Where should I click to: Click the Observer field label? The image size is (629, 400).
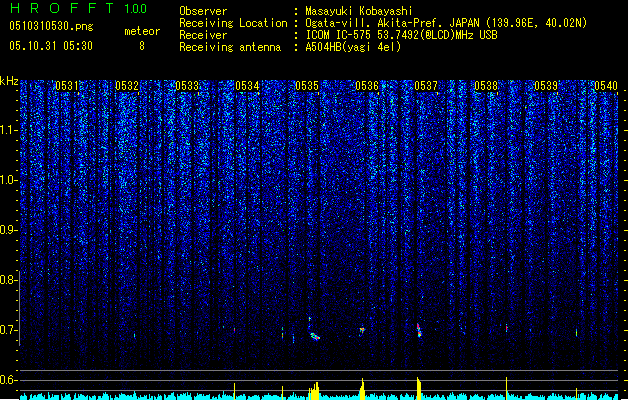203,11
